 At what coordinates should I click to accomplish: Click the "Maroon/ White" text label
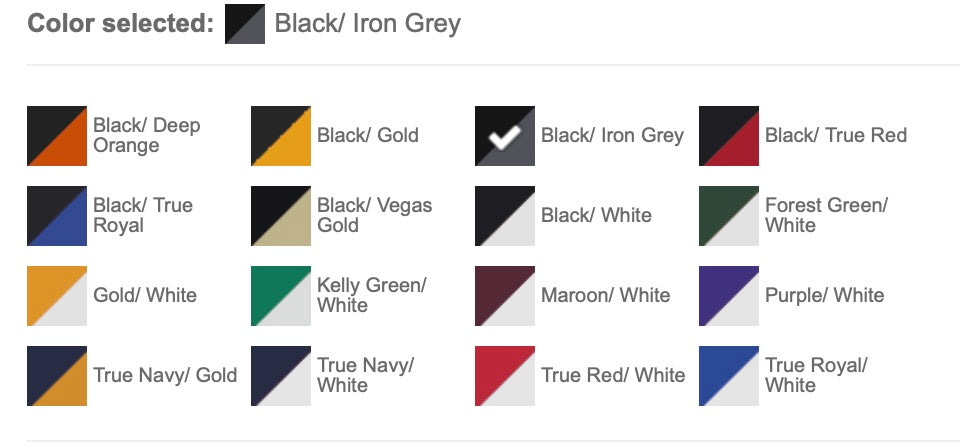pos(606,296)
